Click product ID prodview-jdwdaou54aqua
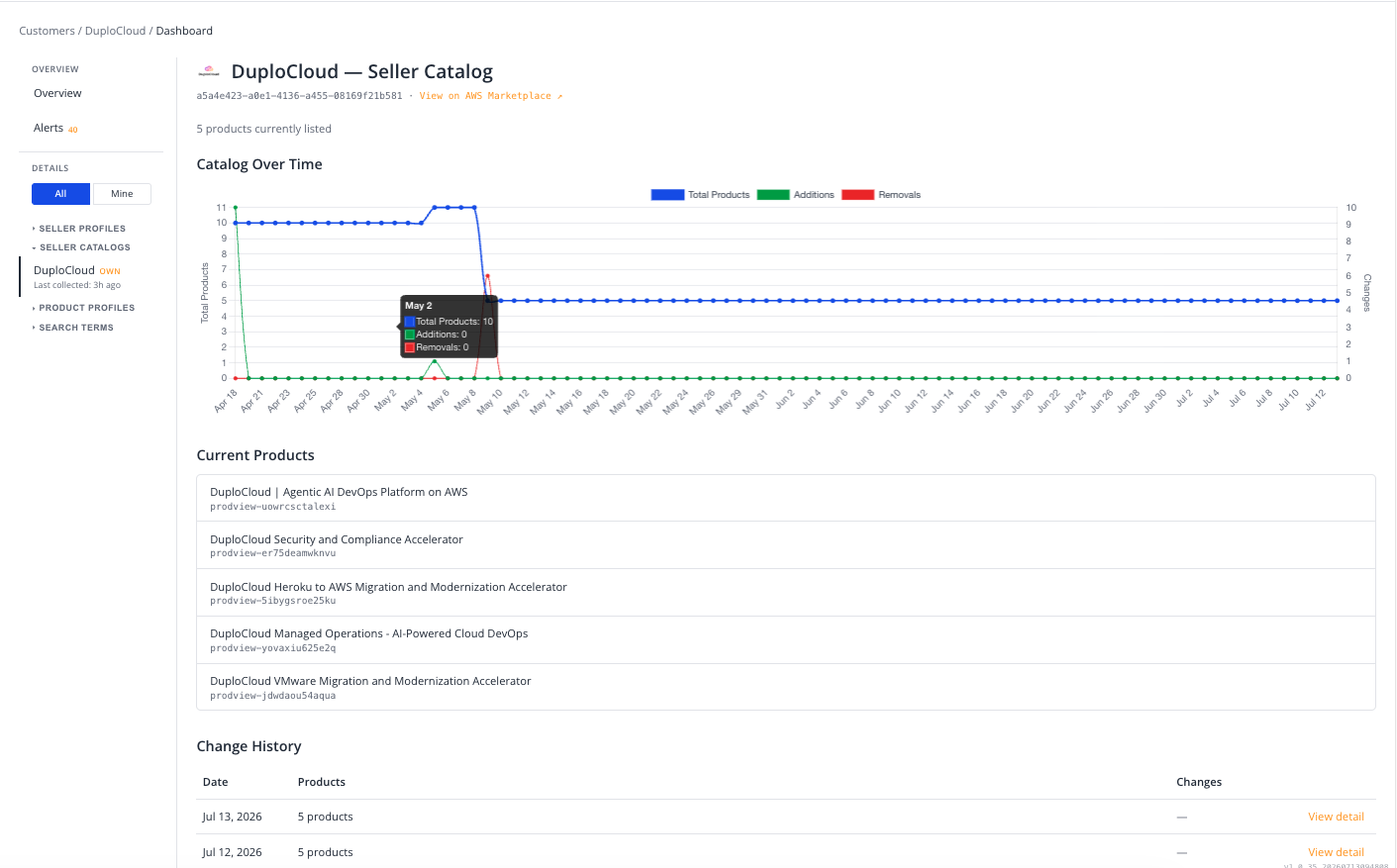The width and height of the screenshot is (1397, 868). coord(273,696)
